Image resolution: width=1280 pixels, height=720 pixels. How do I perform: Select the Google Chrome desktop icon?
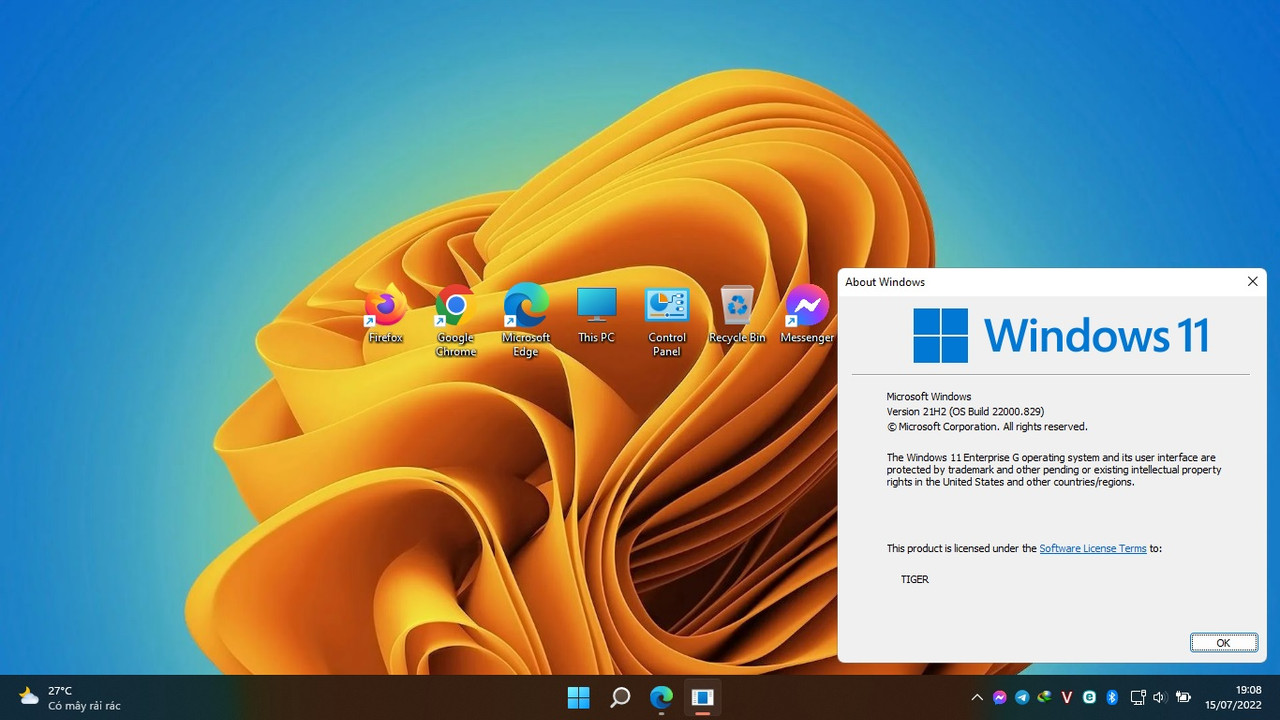(455, 321)
